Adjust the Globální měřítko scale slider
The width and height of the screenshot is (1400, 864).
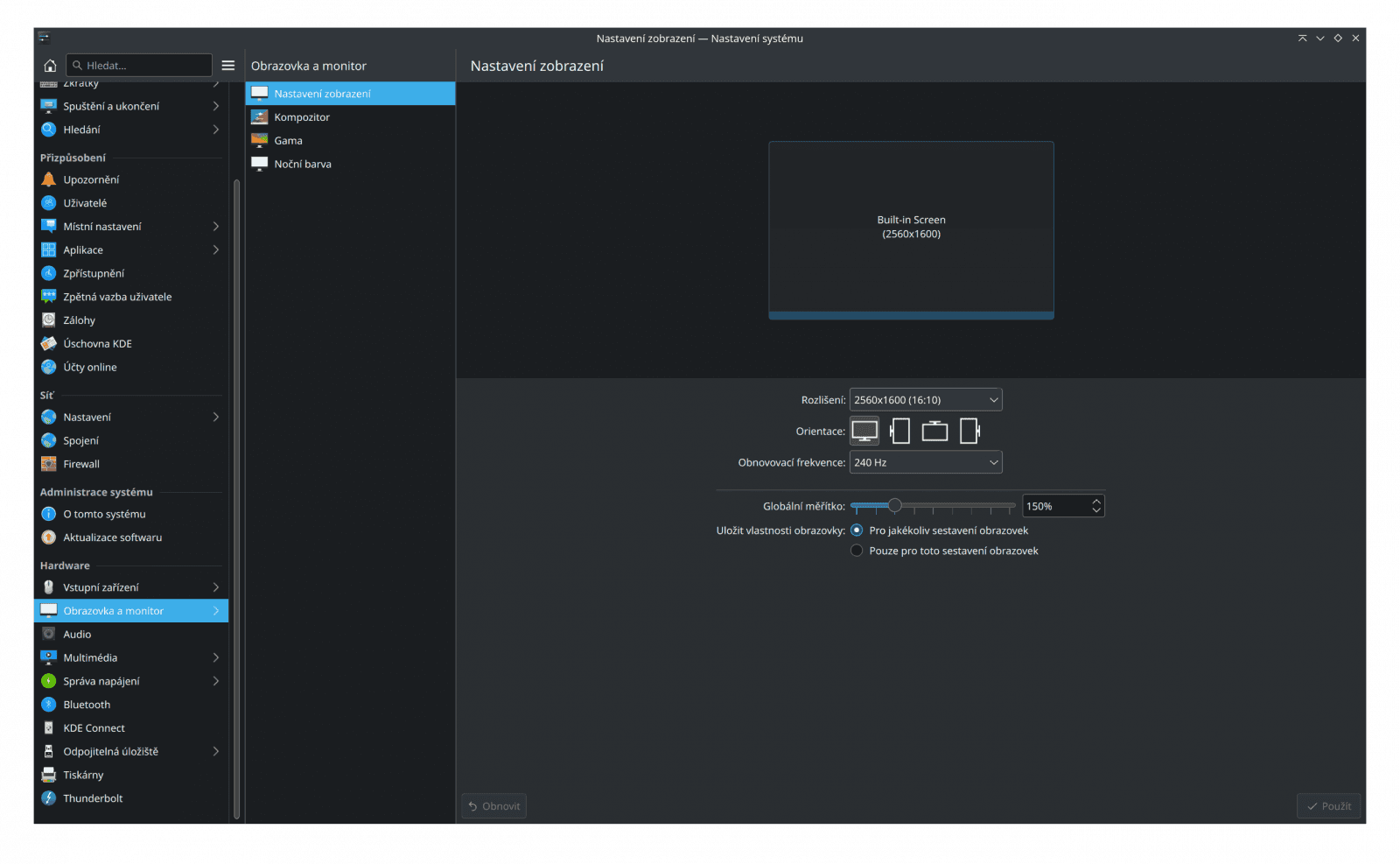coord(933,506)
